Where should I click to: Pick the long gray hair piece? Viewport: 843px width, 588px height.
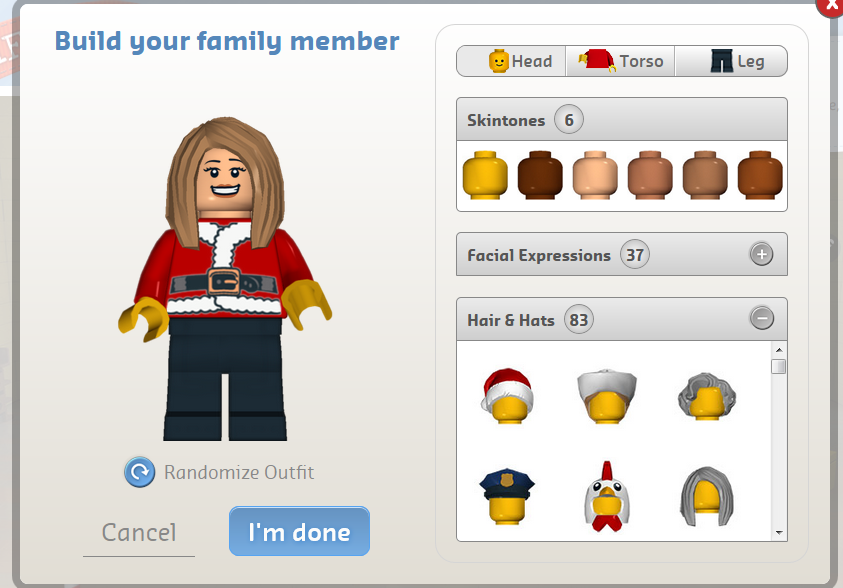click(706, 497)
